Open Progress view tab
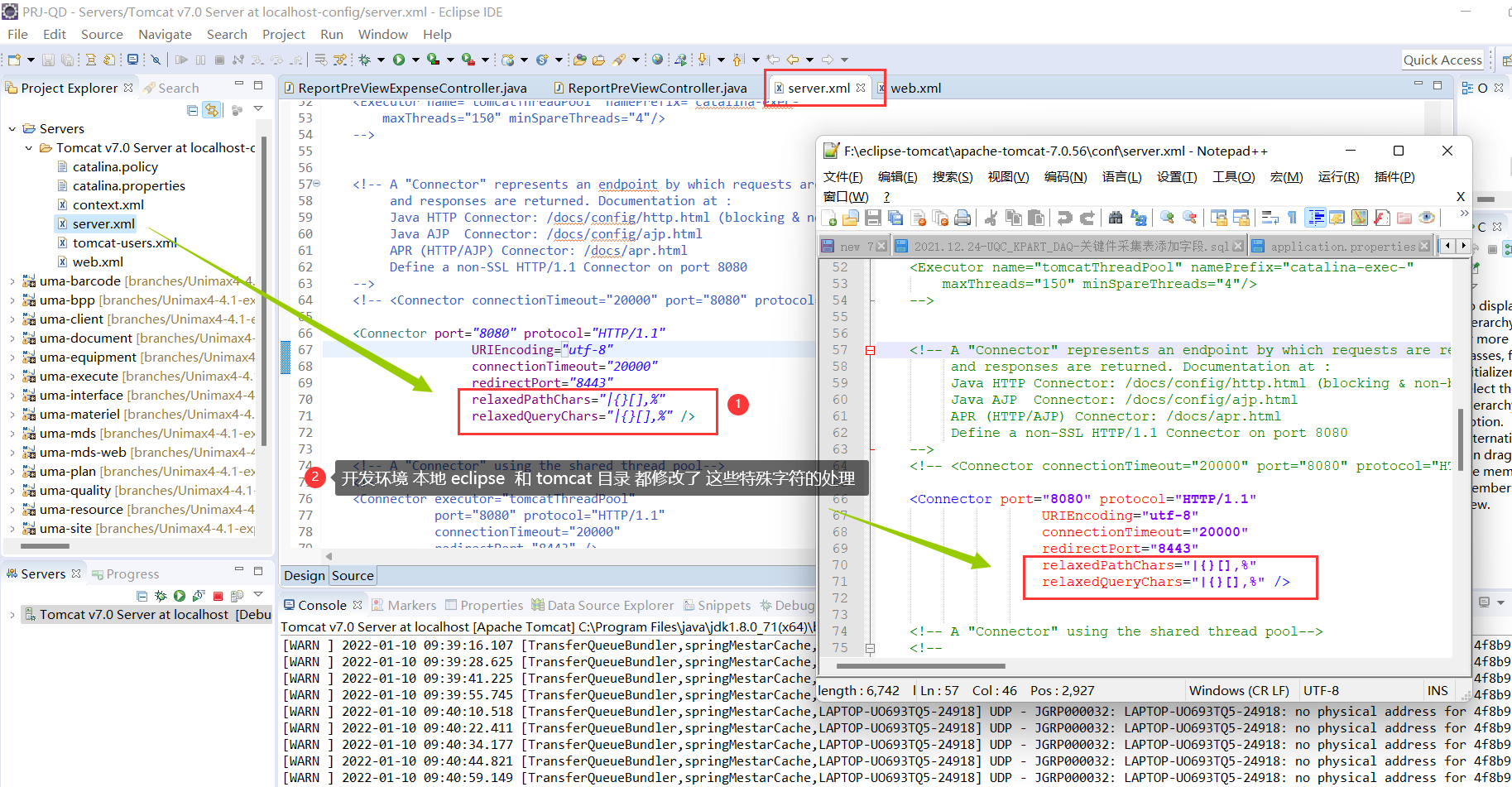This screenshot has height=787, width=1512. click(x=126, y=573)
